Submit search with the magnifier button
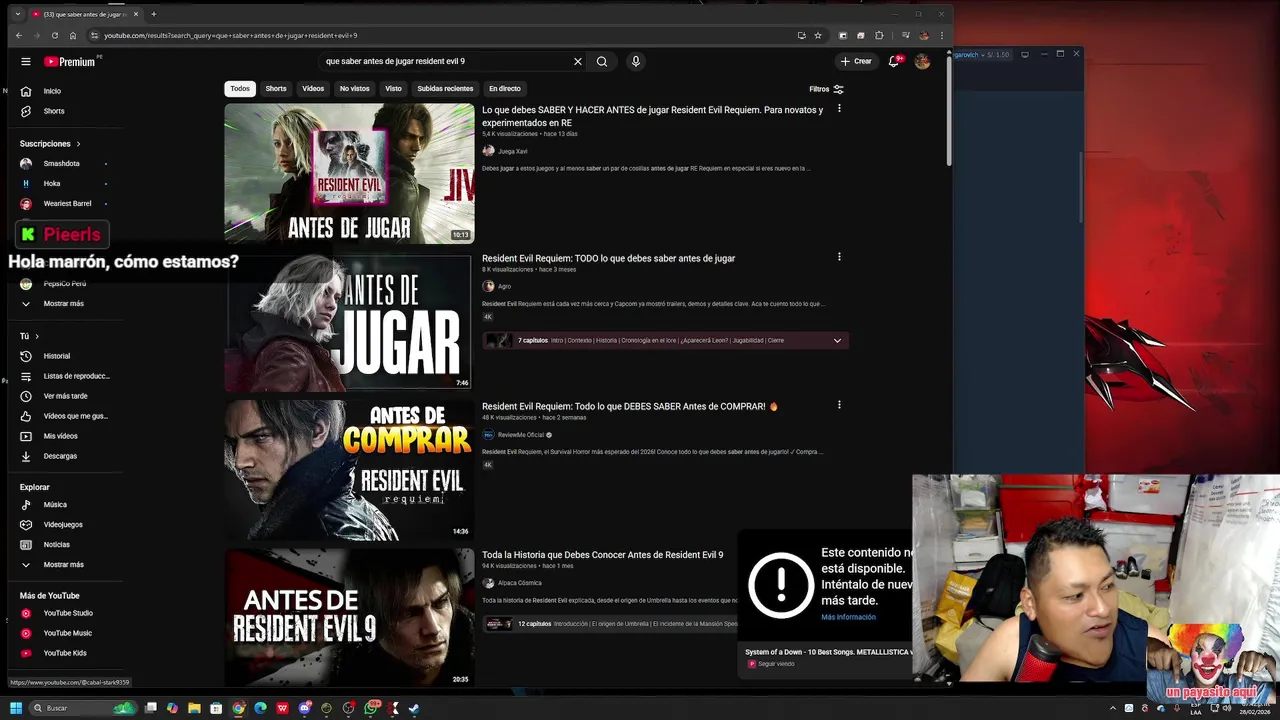 tap(602, 61)
